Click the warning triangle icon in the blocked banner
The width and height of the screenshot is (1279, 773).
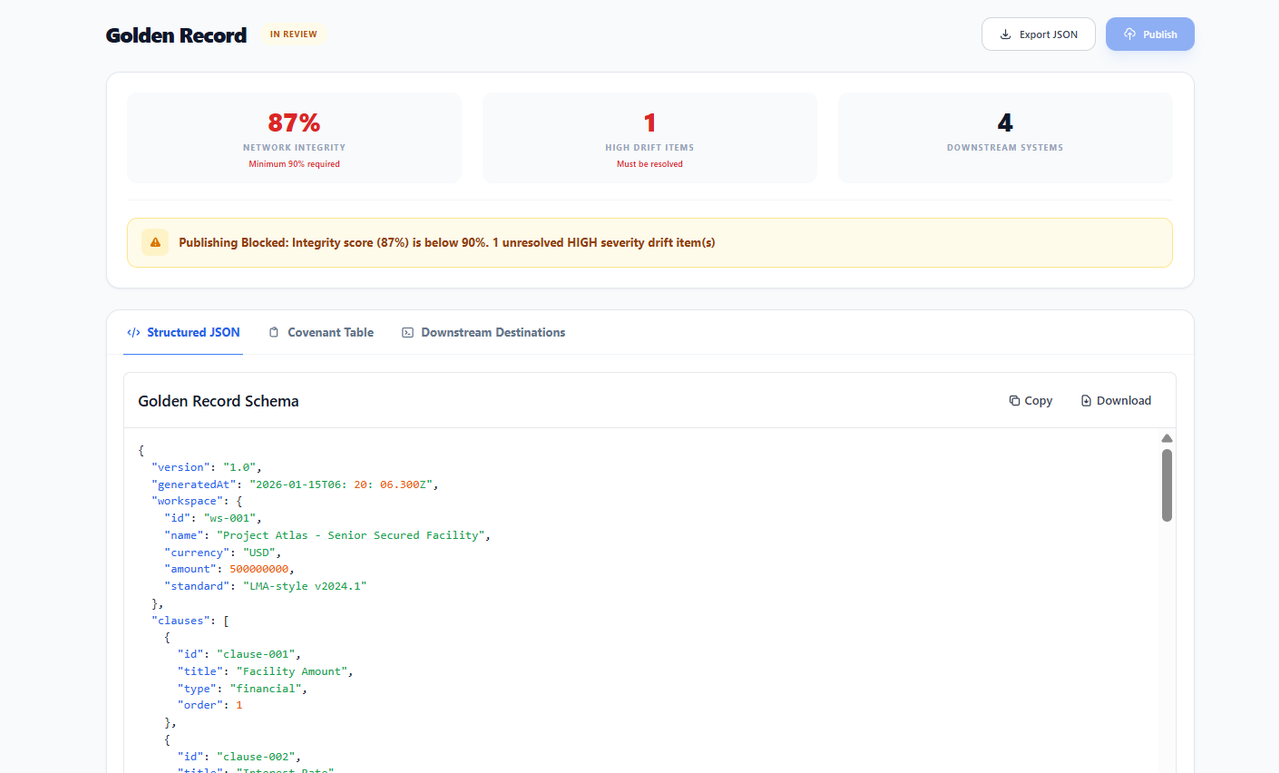pos(155,242)
